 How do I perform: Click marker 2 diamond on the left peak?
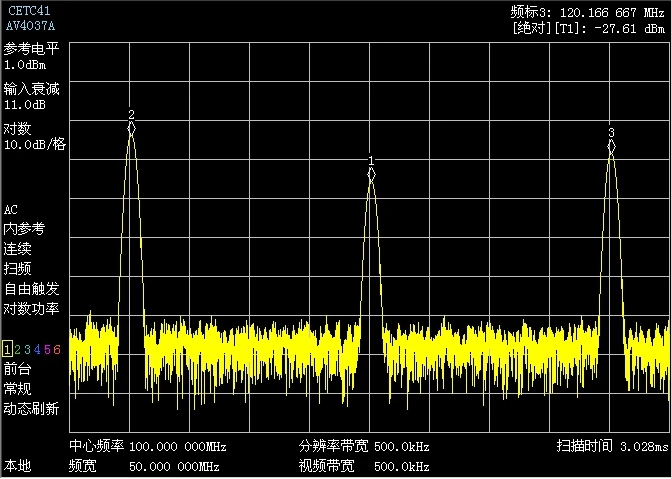coord(131,128)
